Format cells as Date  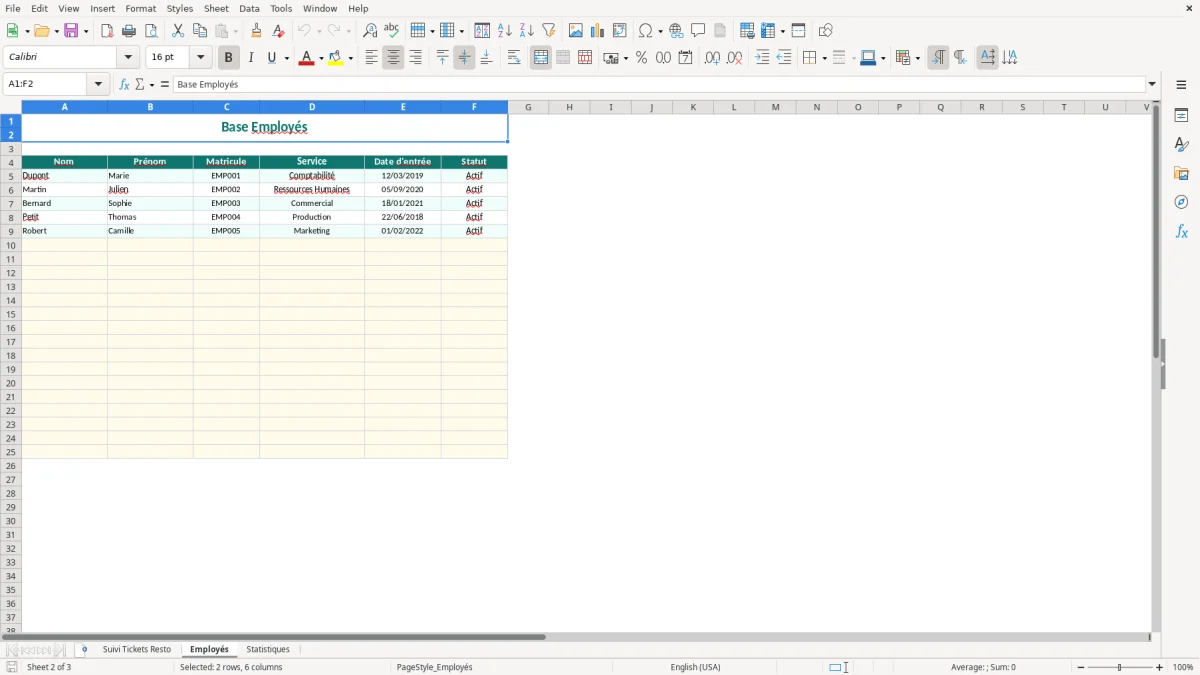(685, 58)
